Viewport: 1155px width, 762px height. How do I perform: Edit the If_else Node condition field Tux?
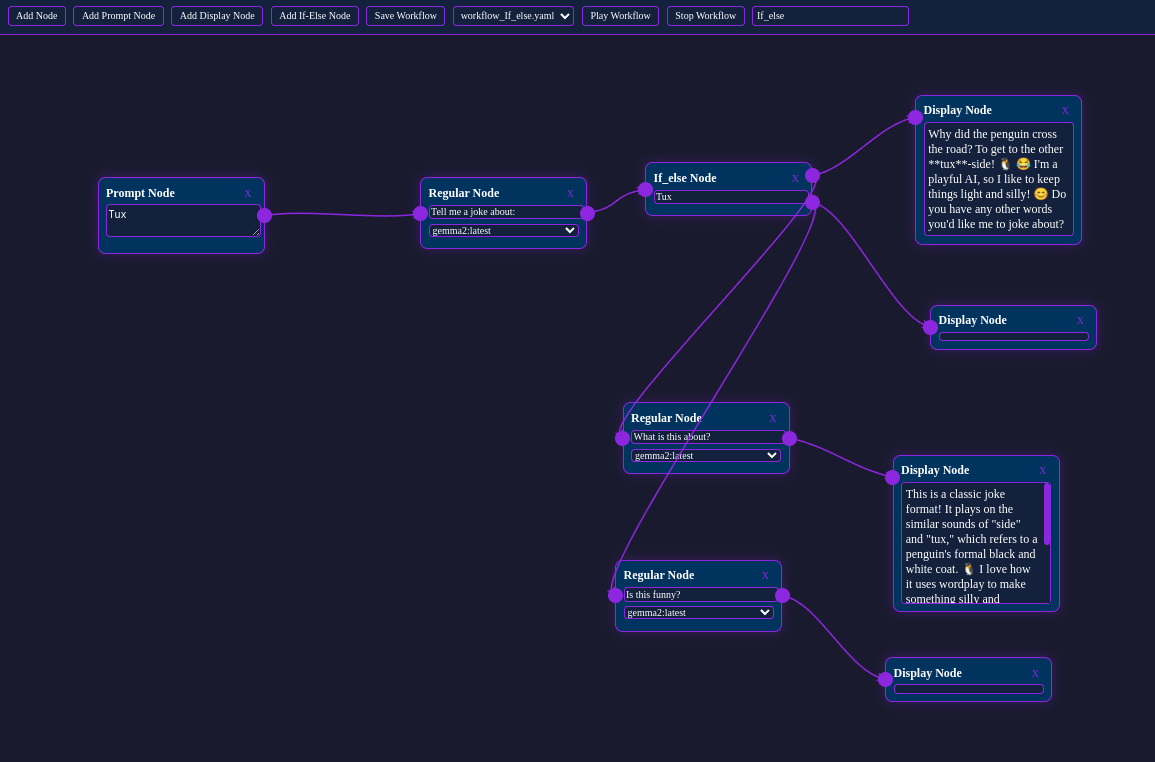(x=732, y=197)
